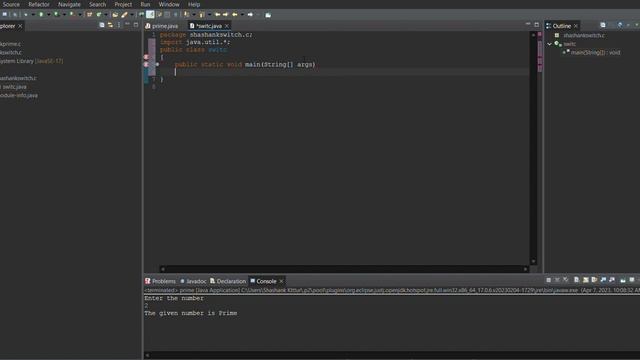640x360 pixels.
Task: Switch to the prime.java editor tab
Action: [x=162, y=26]
